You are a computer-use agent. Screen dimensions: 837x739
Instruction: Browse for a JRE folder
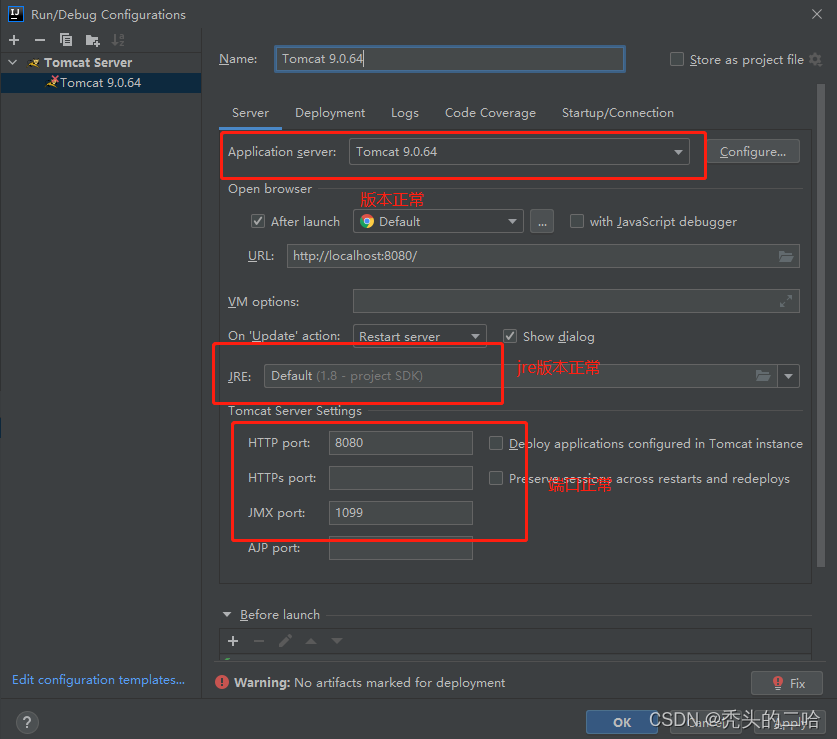coord(763,376)
